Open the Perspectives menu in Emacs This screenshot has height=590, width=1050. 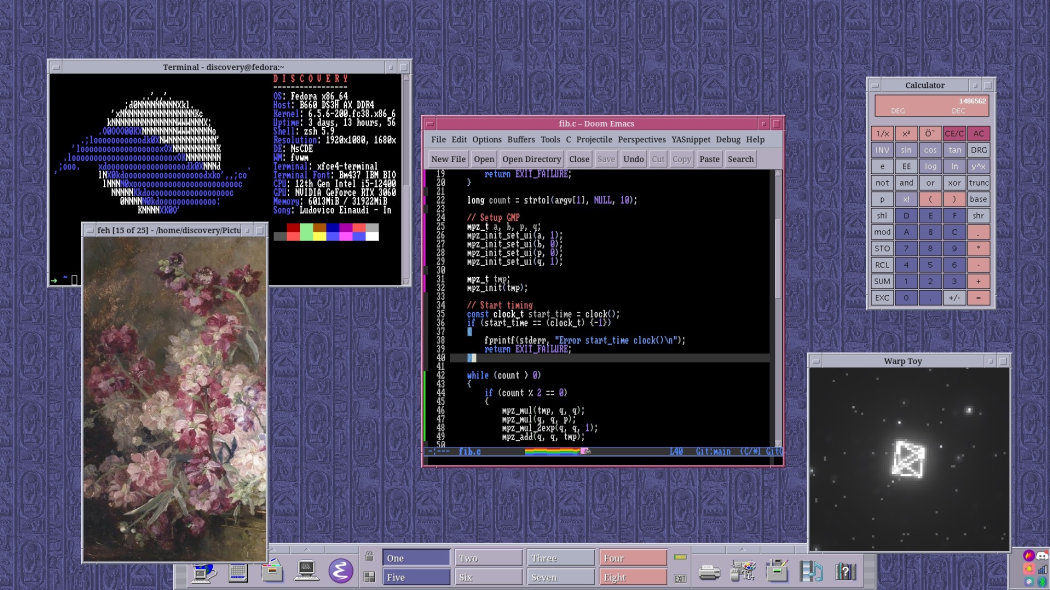click(642, 139)
